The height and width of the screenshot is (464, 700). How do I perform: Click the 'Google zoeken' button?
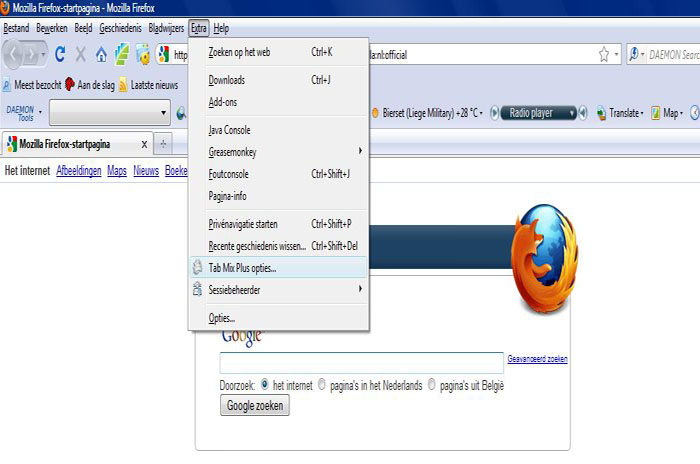coord(255,405)
